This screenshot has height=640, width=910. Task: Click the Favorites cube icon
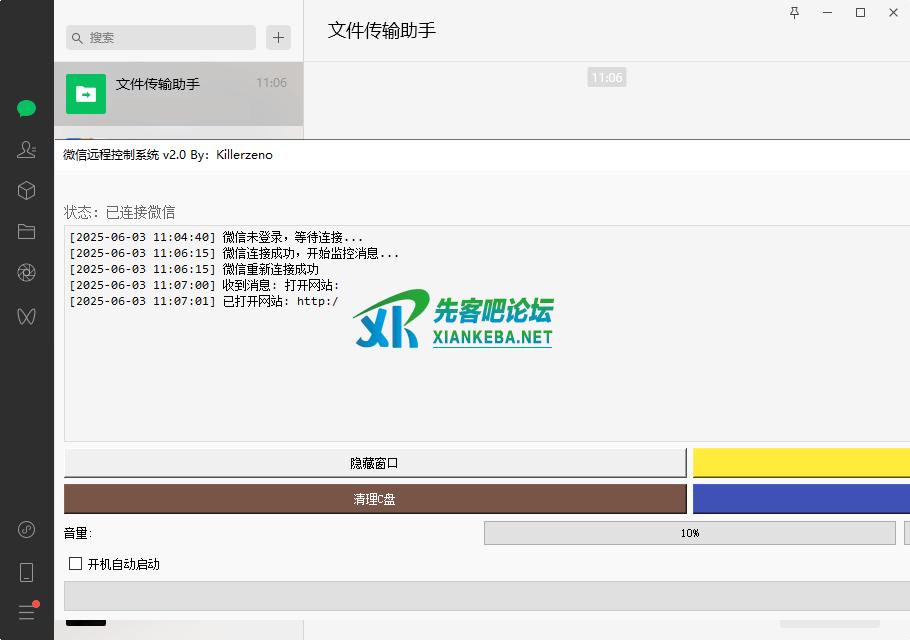26,190
